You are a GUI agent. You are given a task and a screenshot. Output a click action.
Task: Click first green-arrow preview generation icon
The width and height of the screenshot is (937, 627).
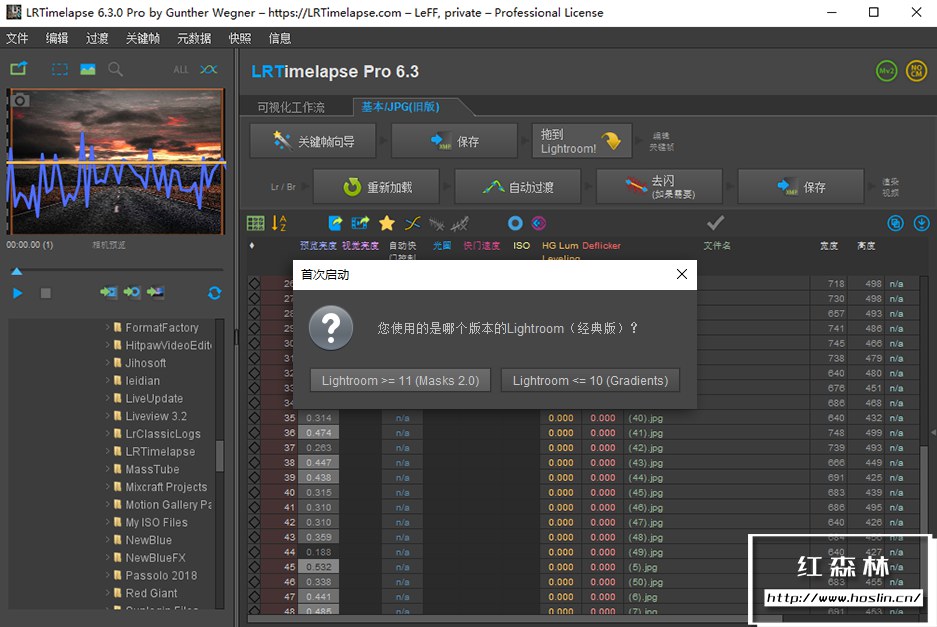click(108, 292)
